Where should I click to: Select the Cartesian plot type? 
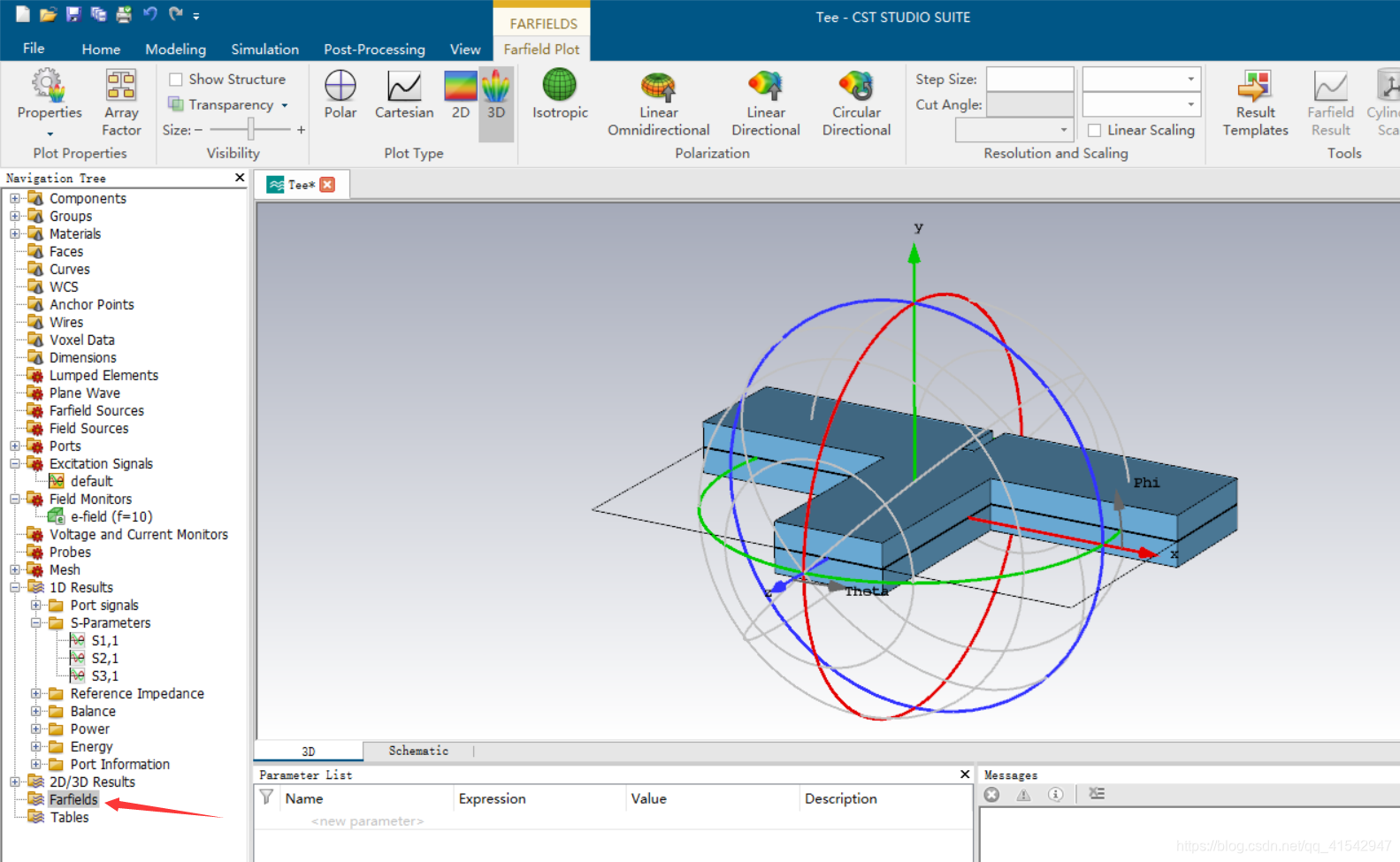404,95
